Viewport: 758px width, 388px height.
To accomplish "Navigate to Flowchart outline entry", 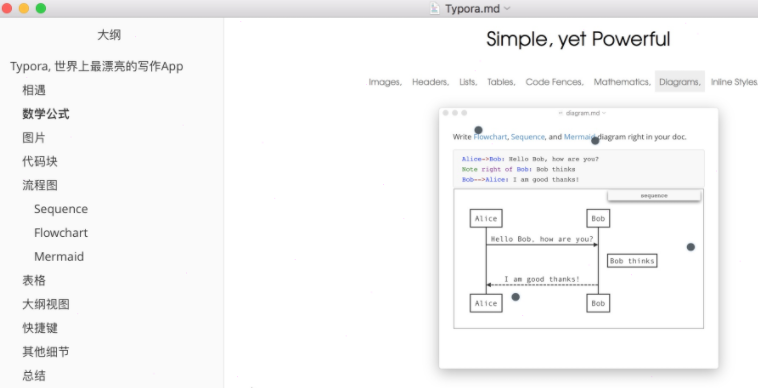I will pyautogui.click(x=61, y=233).
